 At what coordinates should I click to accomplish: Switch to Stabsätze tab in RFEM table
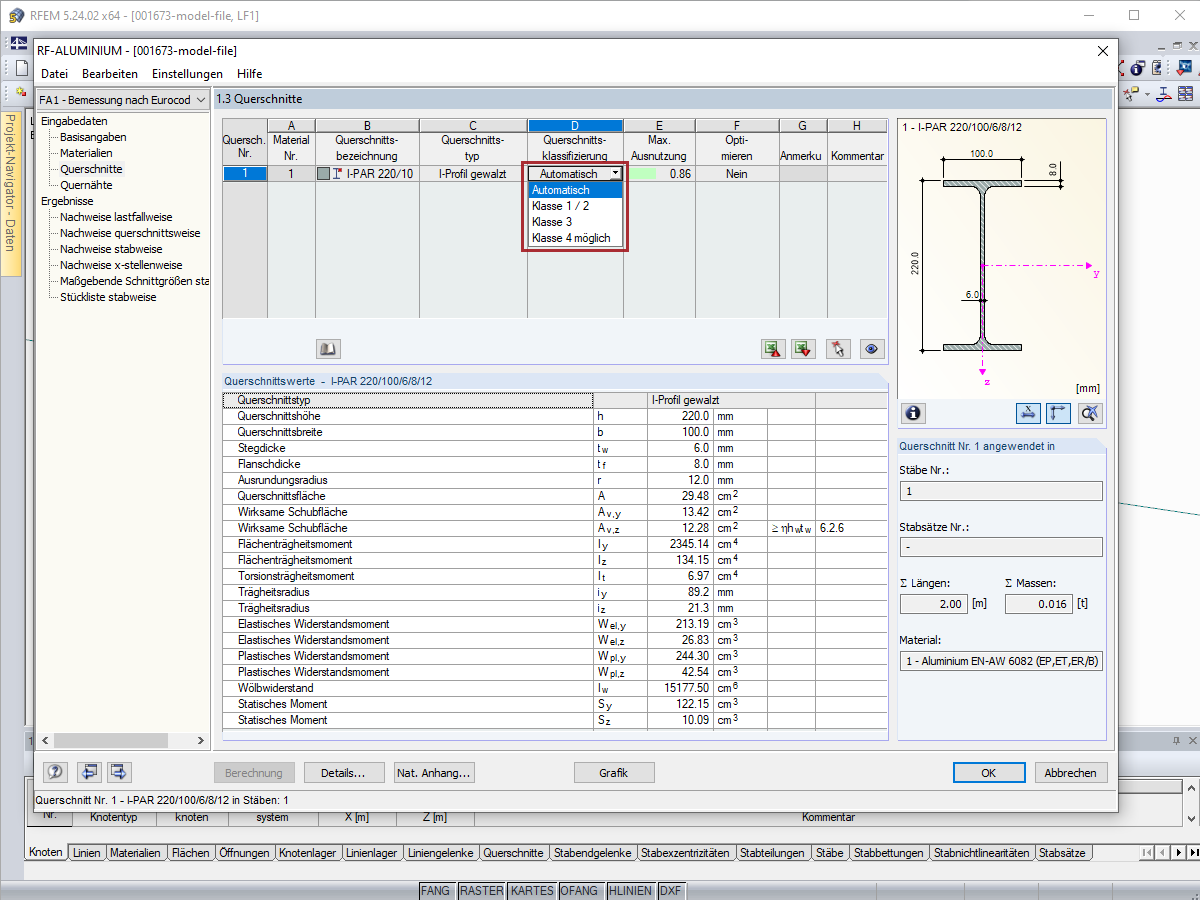1064,853
